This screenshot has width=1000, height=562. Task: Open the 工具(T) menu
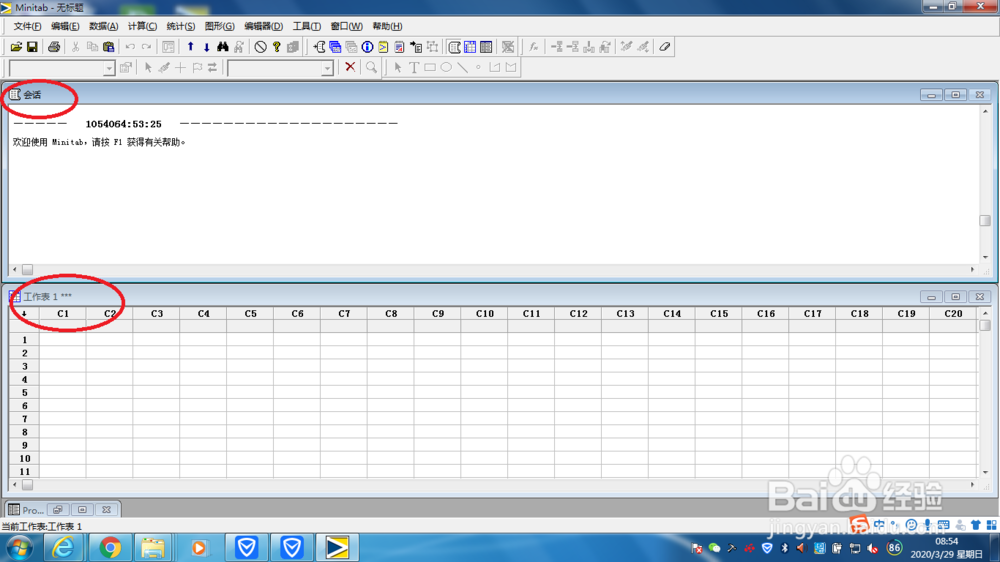[x=307, y=26]
